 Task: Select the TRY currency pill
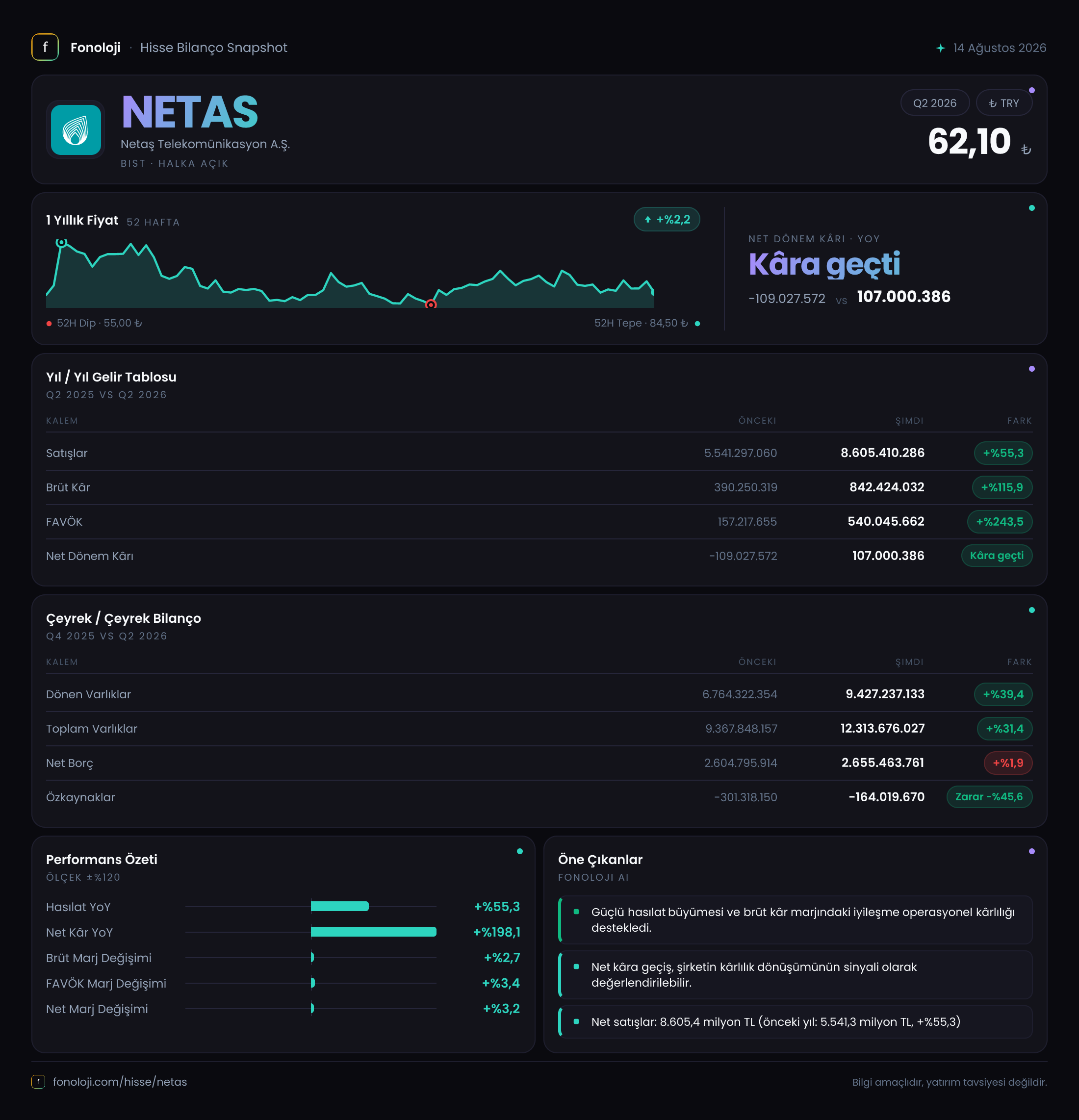(1003, 103)
